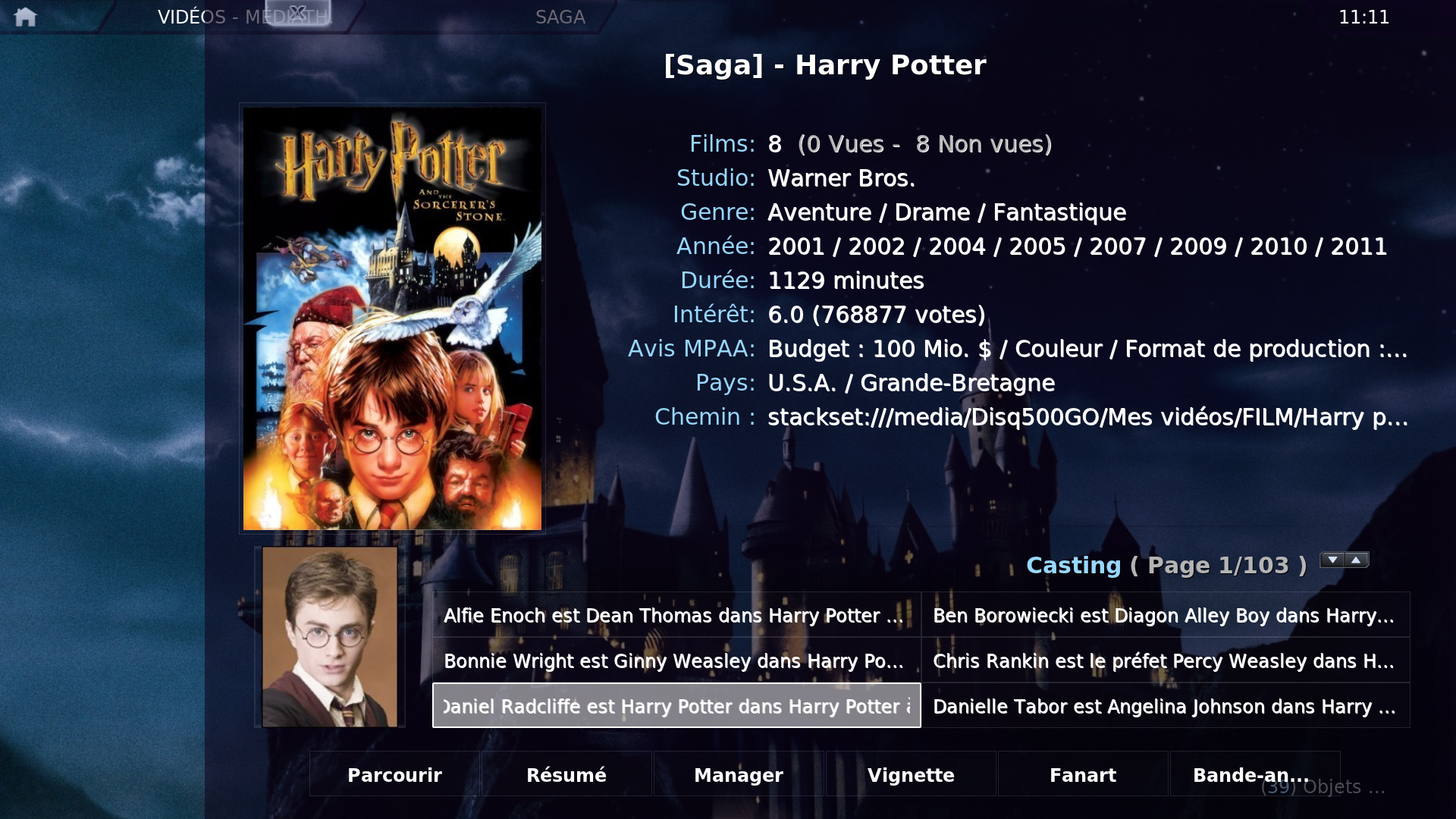Screen dimensions: 1456x819
Task: Go to the Home screen icon
Action: [25, 17]
